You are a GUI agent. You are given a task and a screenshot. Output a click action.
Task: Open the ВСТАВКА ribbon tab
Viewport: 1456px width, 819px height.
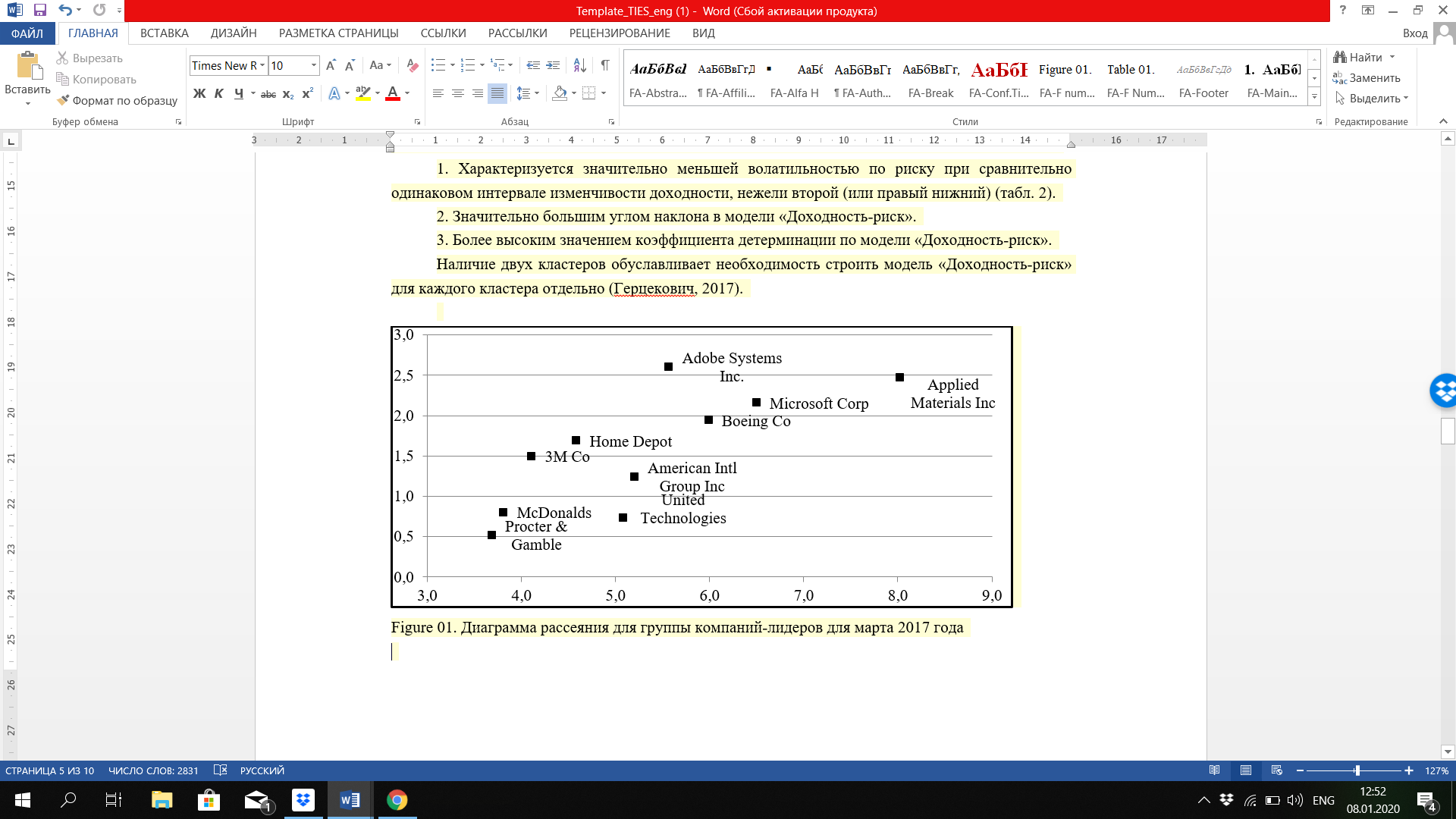[162, 33]
